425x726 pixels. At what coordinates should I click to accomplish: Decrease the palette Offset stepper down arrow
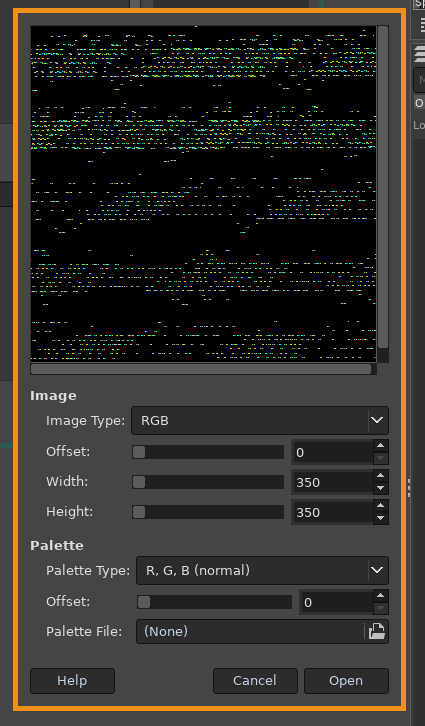coord(381,608)
